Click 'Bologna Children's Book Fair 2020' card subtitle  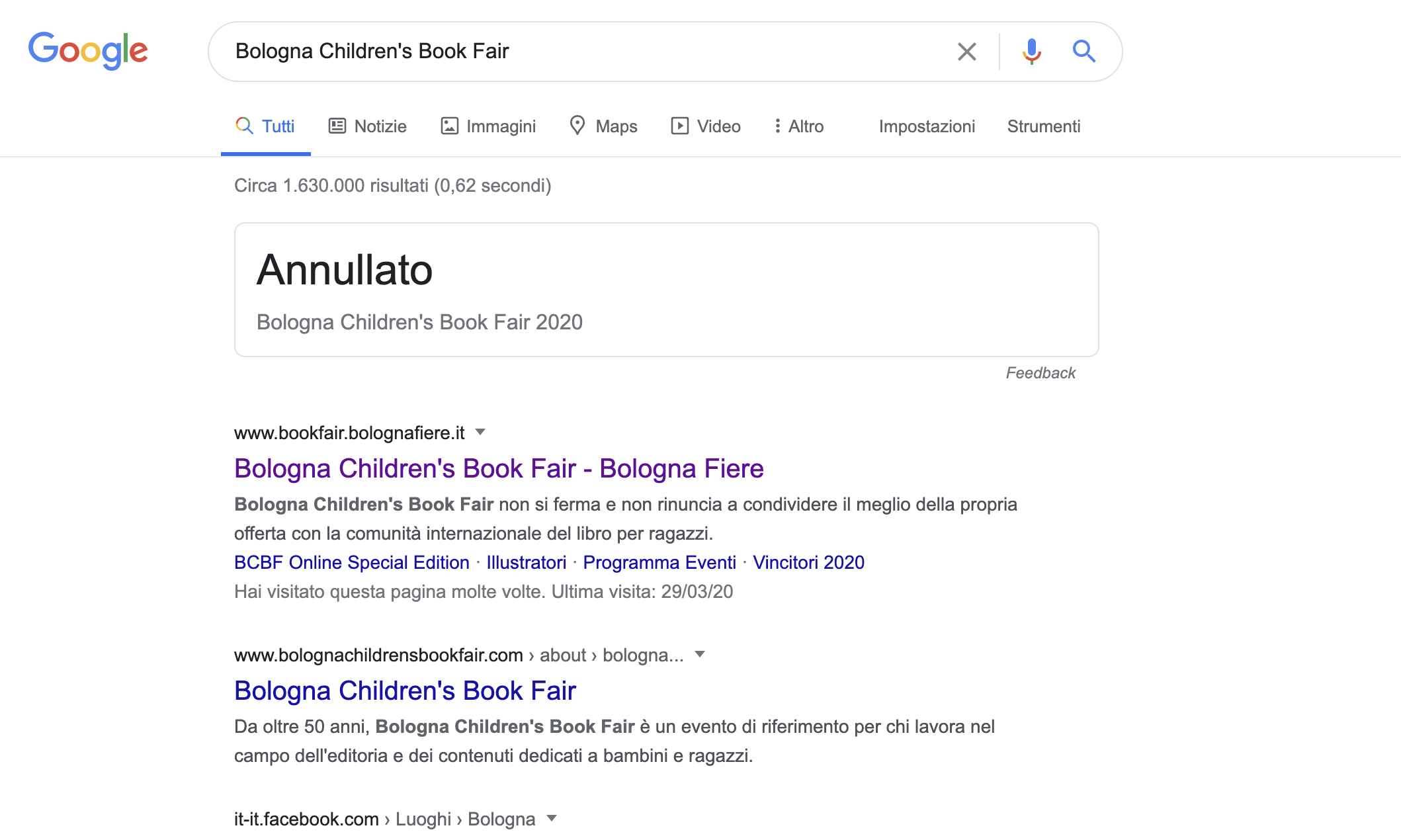click(x=419, y=322)
